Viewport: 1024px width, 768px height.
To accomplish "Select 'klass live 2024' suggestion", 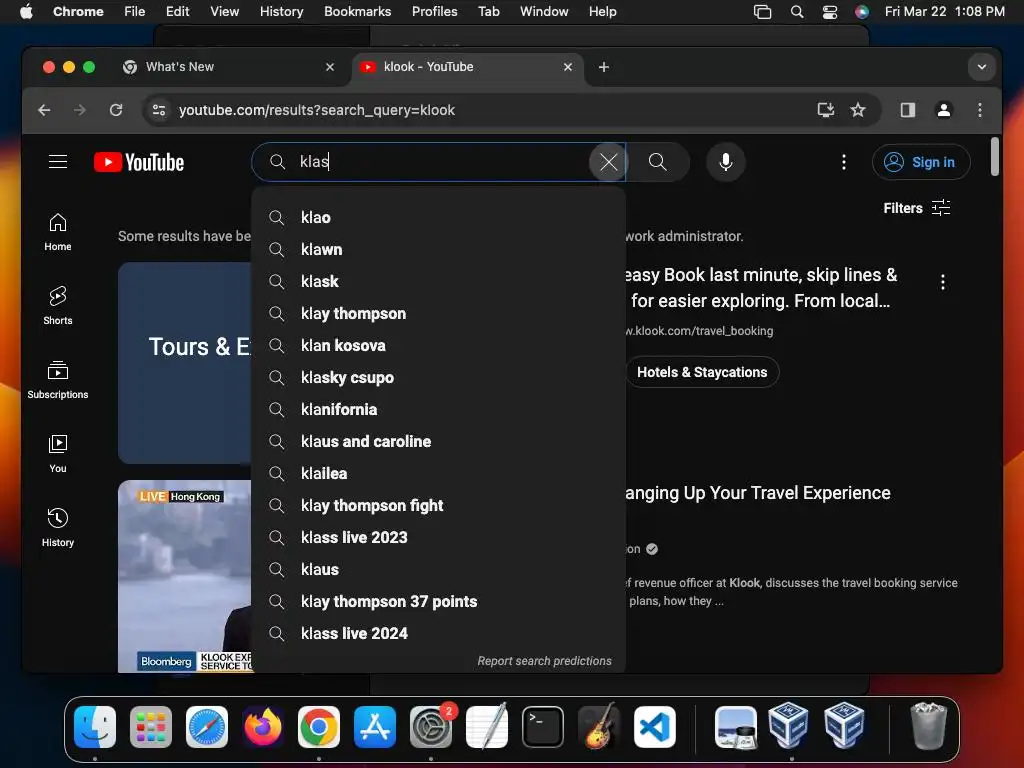I will click(438, 633).
